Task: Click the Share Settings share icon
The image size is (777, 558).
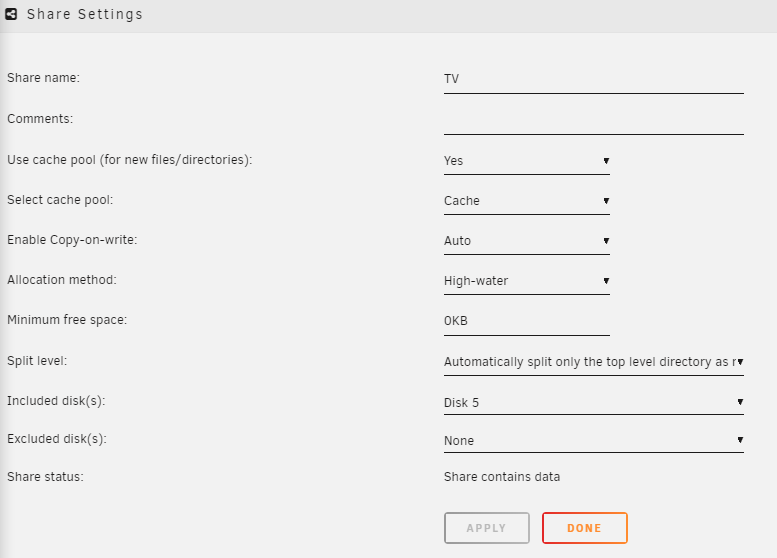Action: (x=11, y=14)
